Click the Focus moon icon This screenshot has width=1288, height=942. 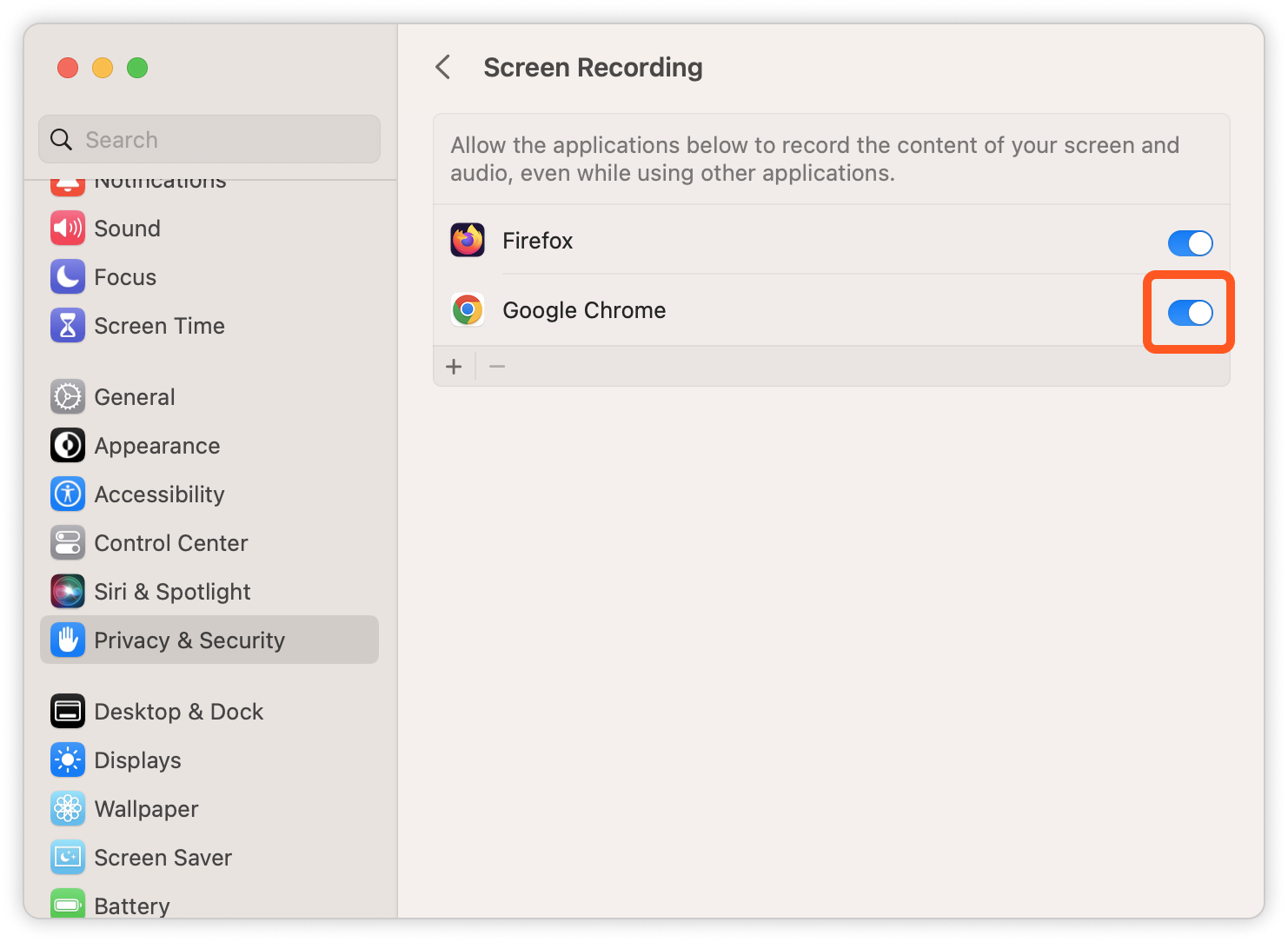coord(68,277)
